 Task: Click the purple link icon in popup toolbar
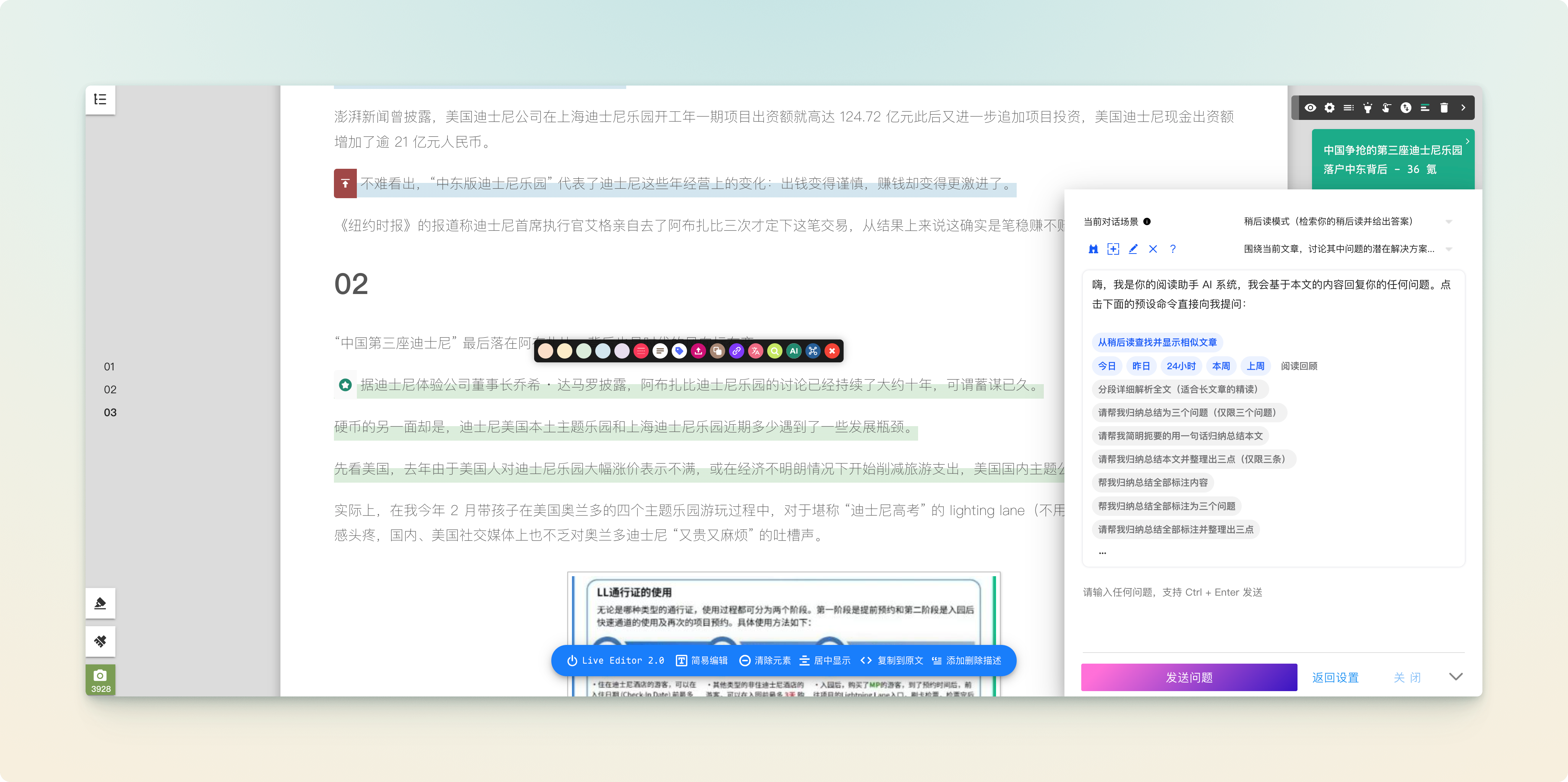(x=737, y=351)
